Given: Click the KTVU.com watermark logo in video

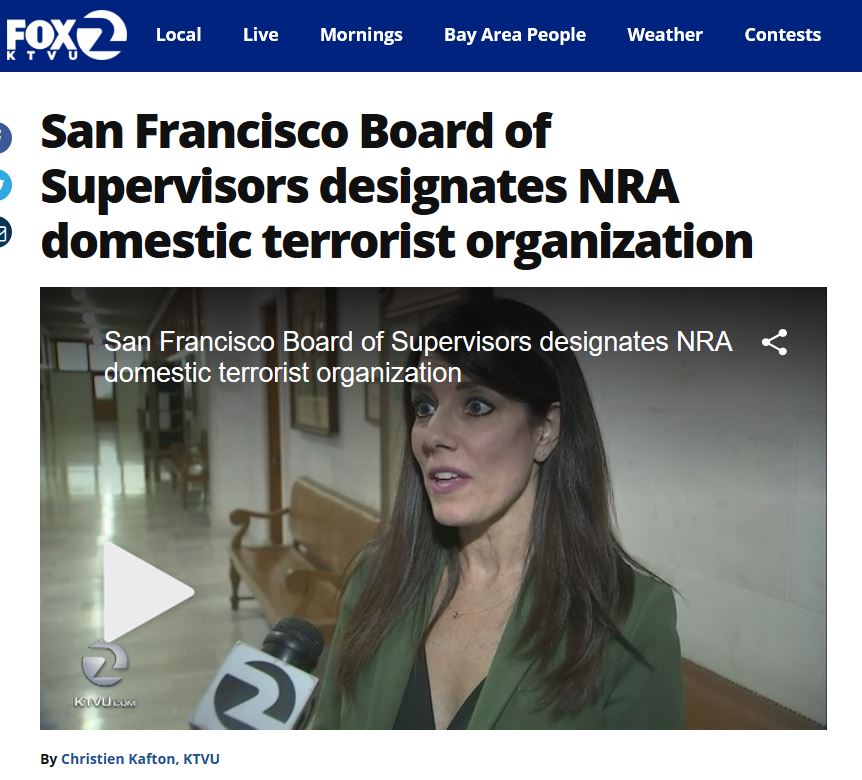Looking at the screenshot, I should point(104,675).
